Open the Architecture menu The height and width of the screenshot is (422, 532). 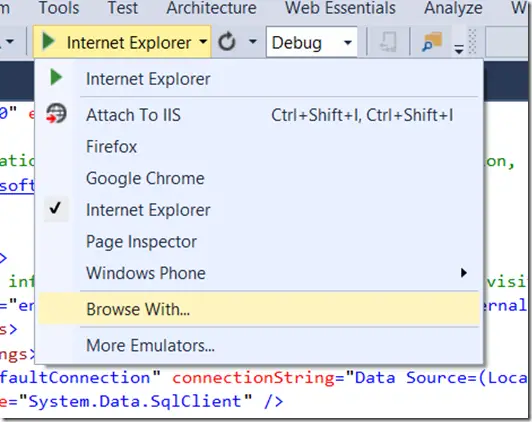point(211,8)
